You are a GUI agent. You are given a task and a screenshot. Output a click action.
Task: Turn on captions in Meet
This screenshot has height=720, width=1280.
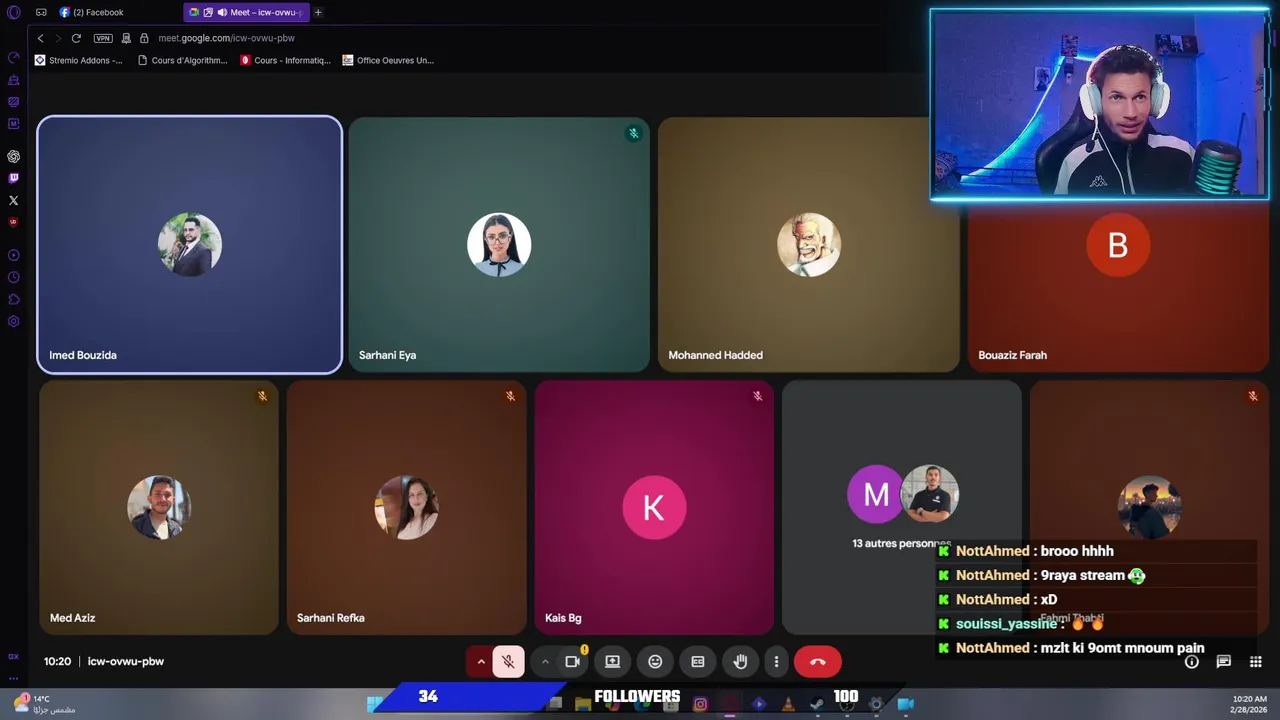tap(698, 661)
